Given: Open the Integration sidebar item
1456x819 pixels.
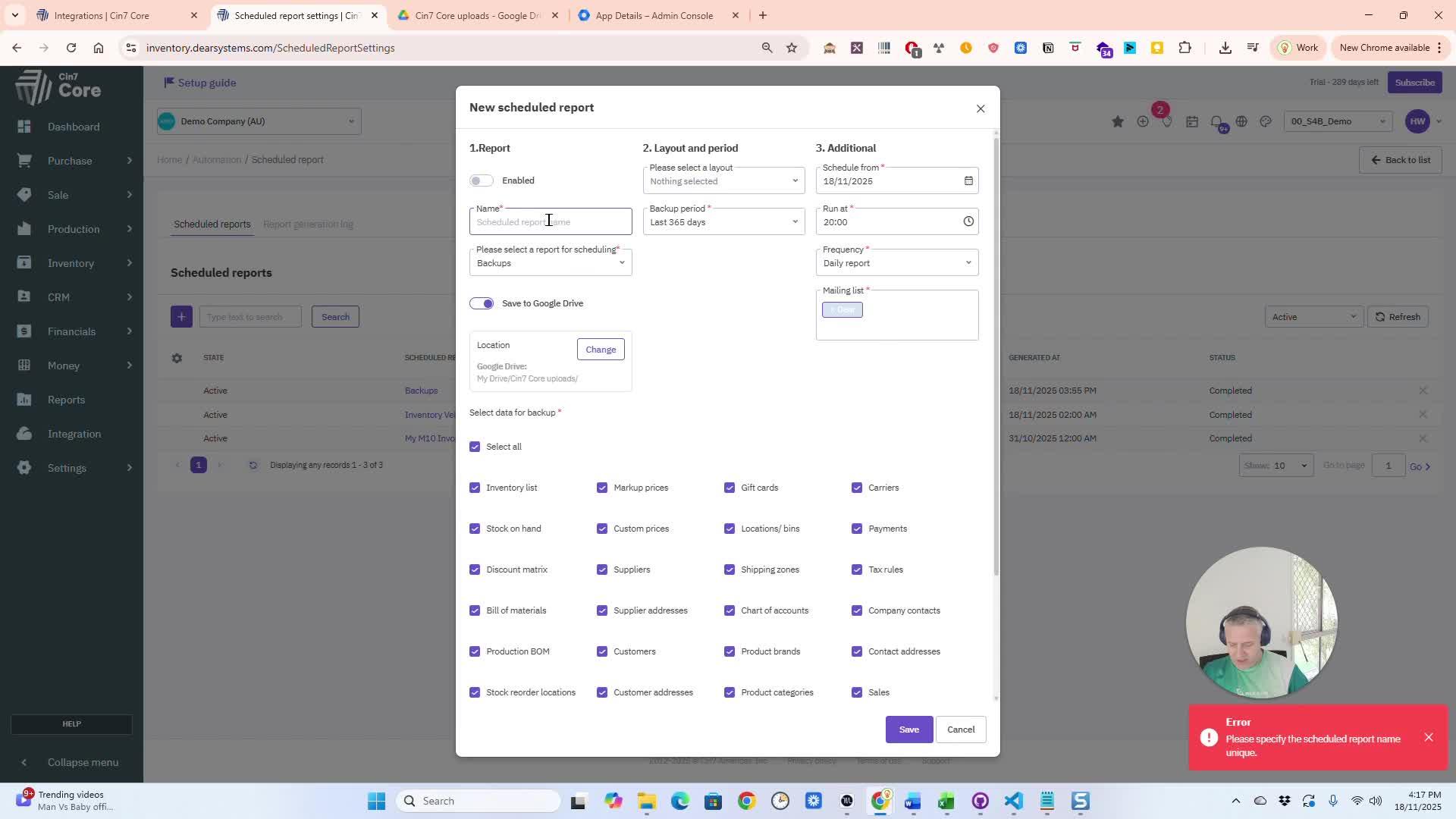Looking at the screenshot, I should point(74,434).
